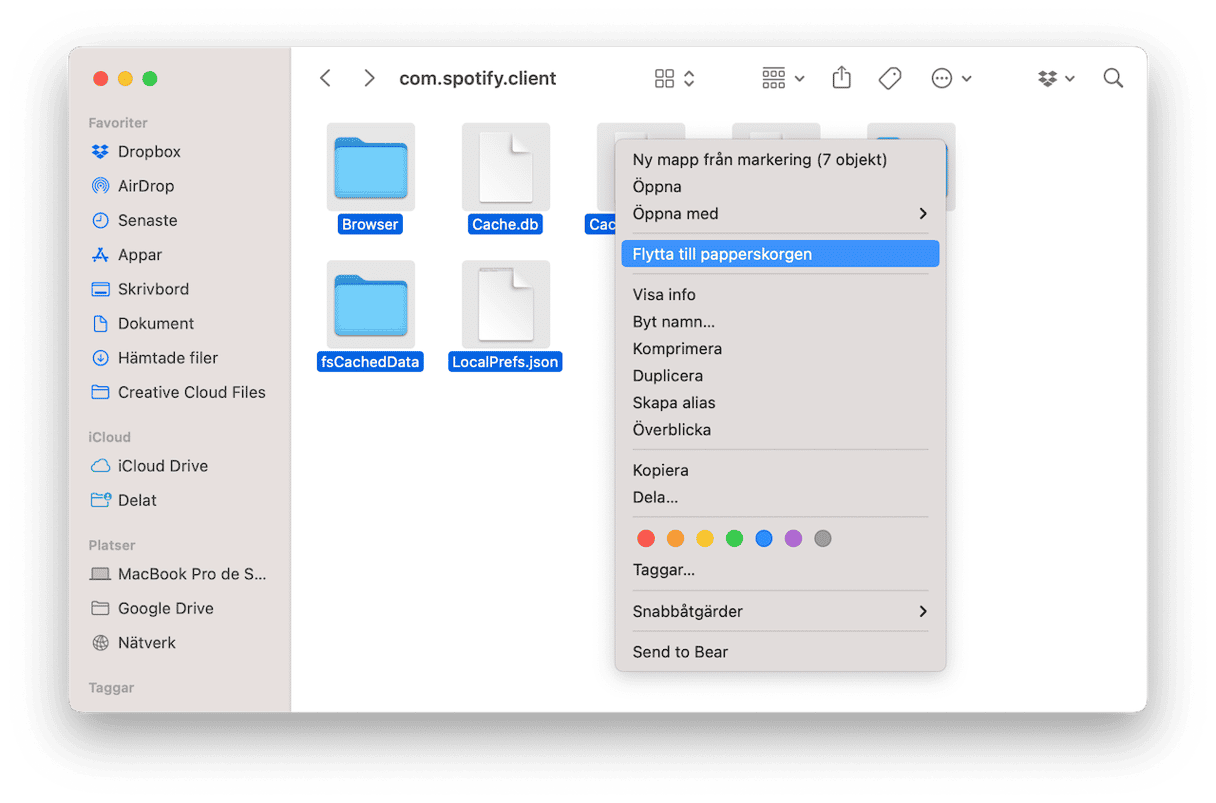The image size is (1216, 803).
Task: Switch view mode with grid selector
Action: coord(674,78)
